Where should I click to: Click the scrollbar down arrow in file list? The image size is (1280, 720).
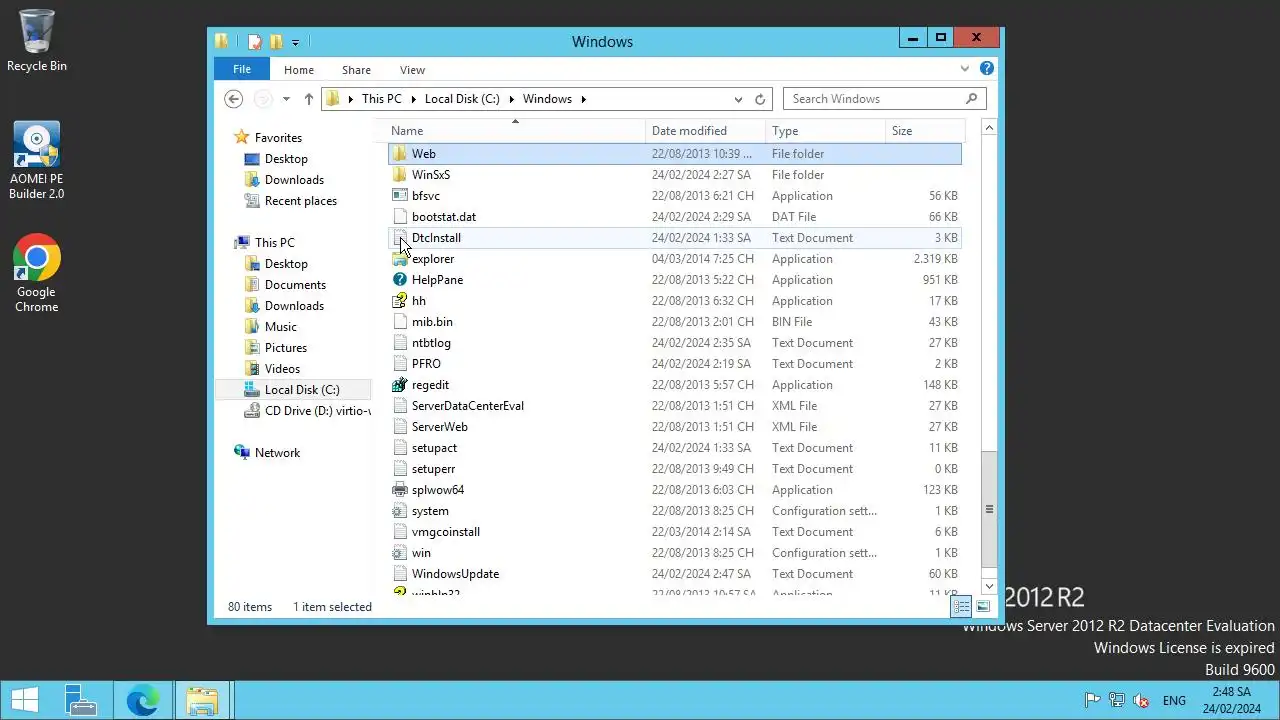coord(989,587)
